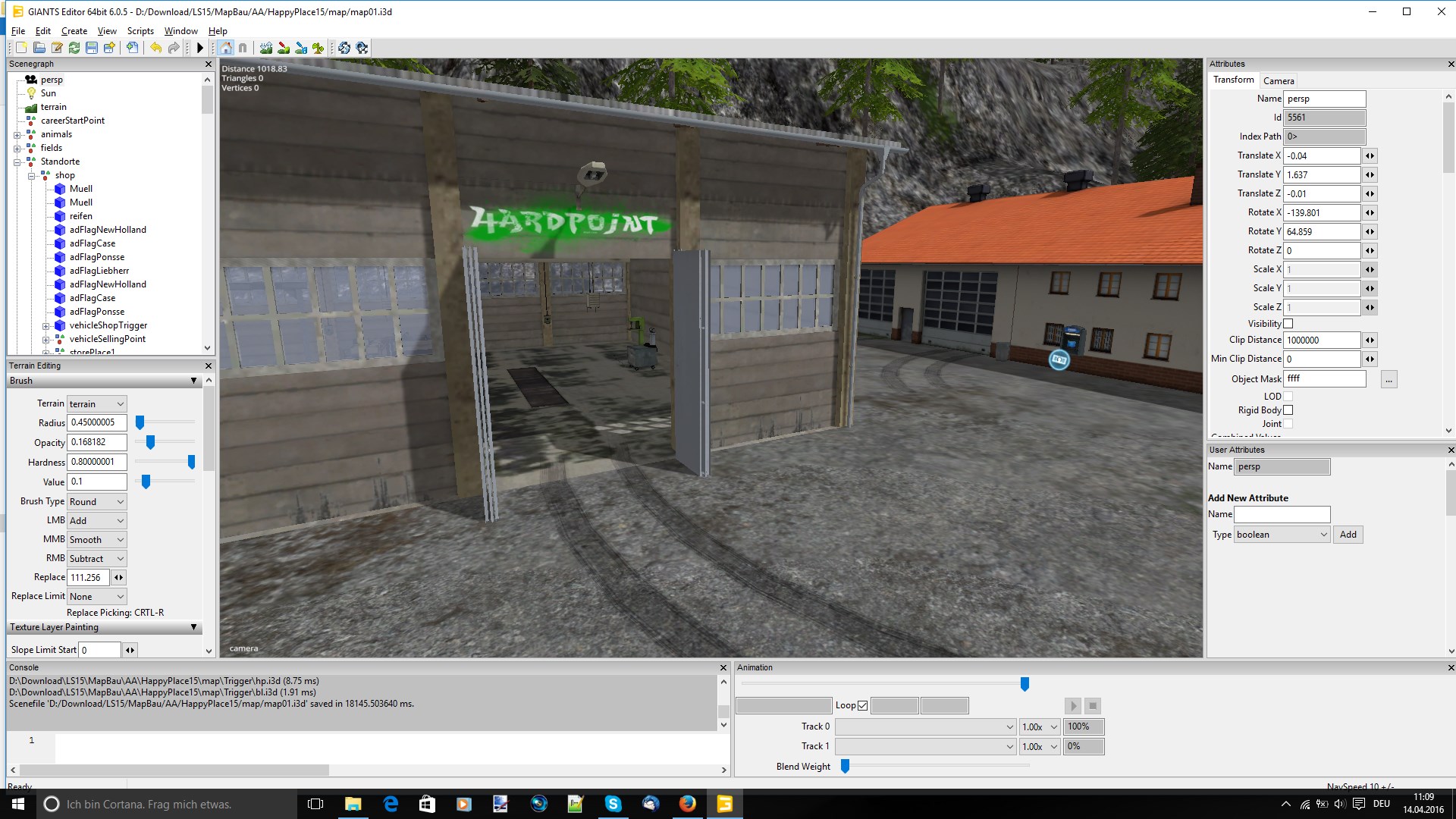Open Firefox from the taskbar

coord(687,804)
